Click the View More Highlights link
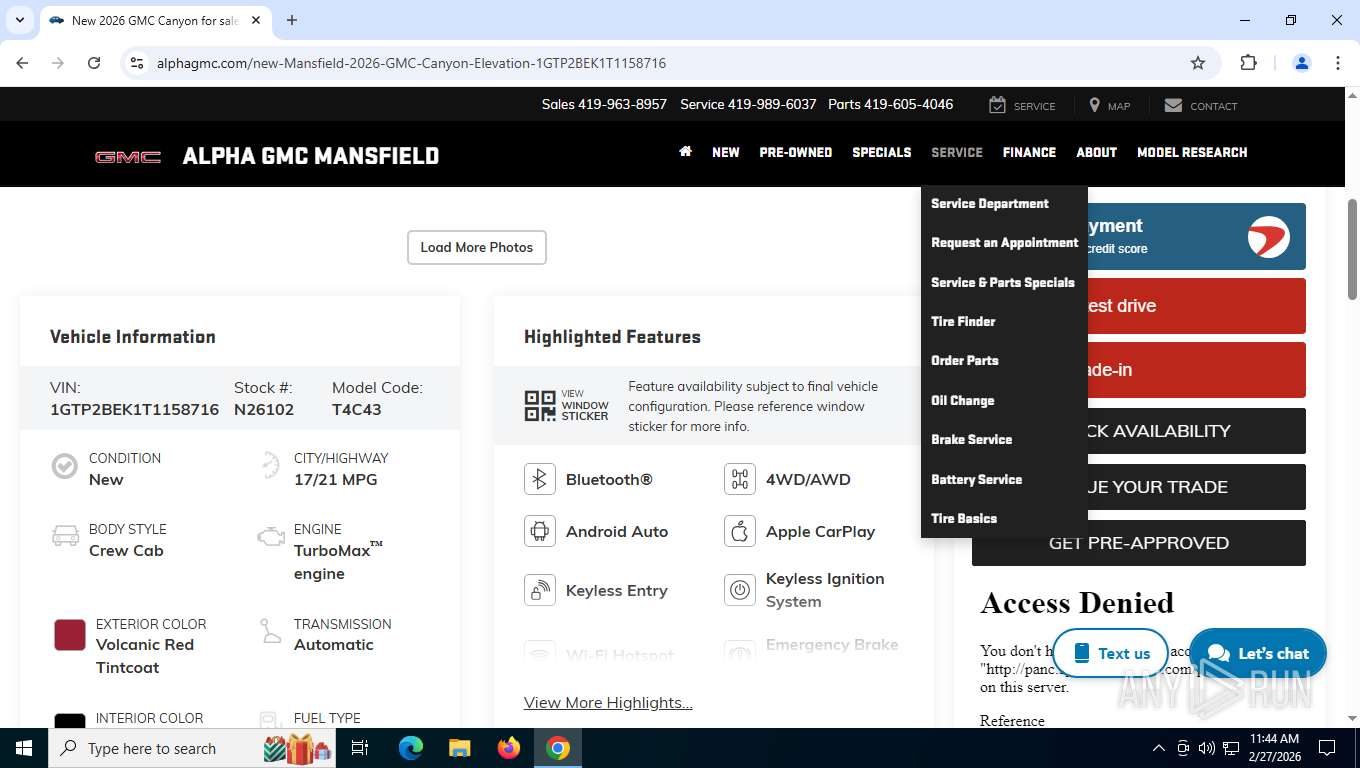 tap(608, 702)
